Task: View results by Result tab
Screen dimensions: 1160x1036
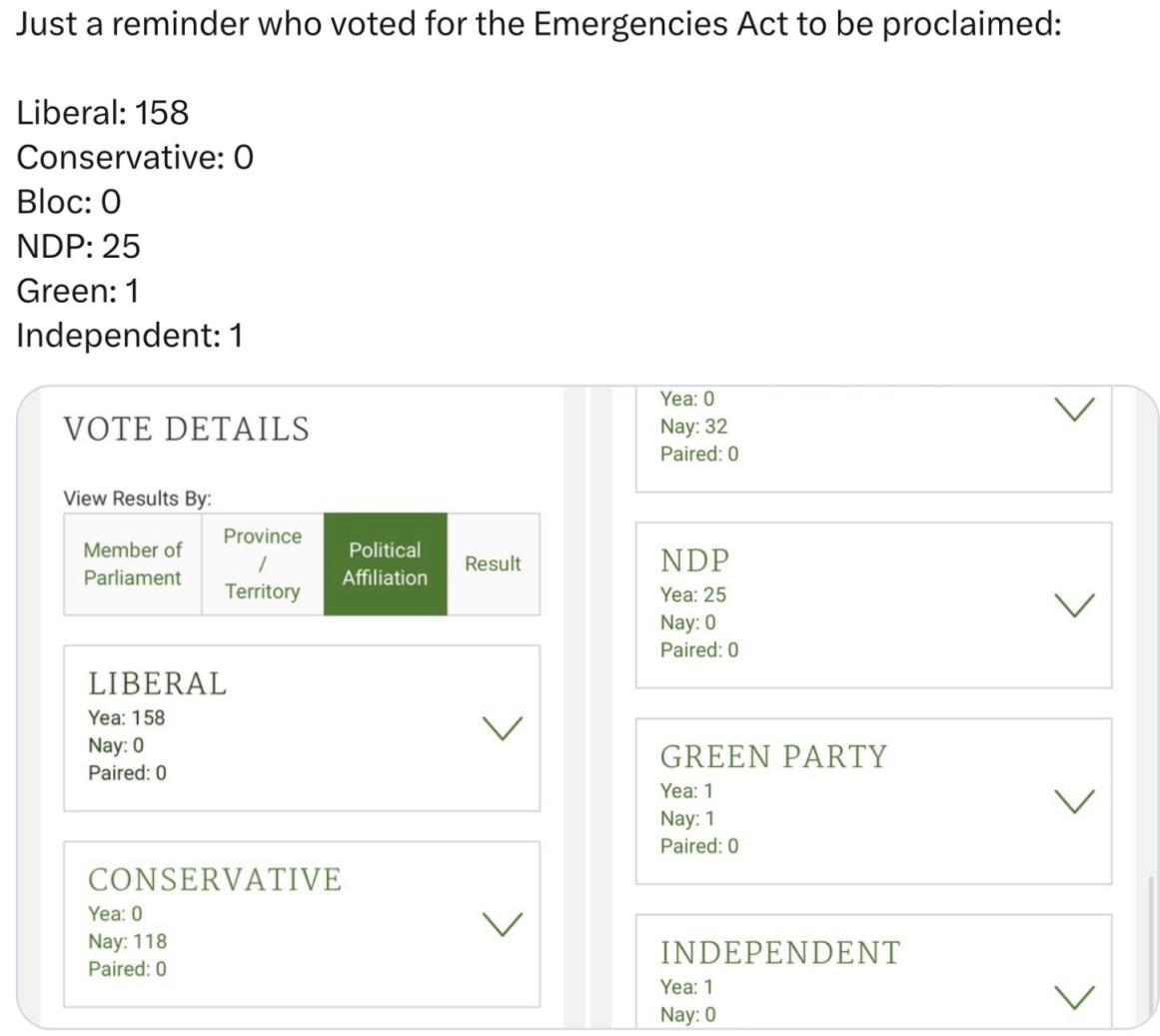Action: pyautogui.click(x=493, y=563)
